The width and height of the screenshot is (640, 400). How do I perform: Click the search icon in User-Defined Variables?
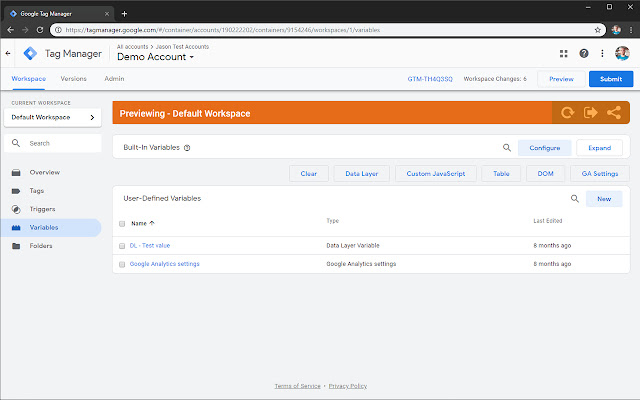tap(574, 199)
